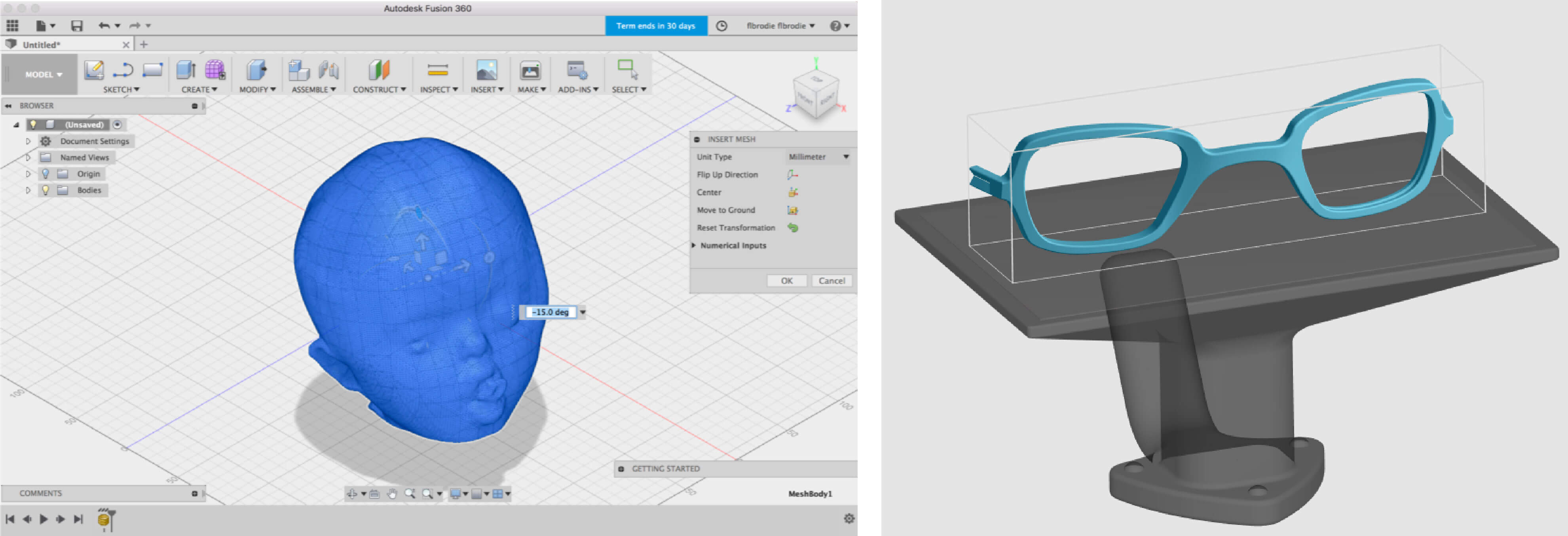The height and width of the screenshot is (536, 1568).
Task: Toggle the Origin folder lightbulb visibility
Action: (x=45, y=174)
